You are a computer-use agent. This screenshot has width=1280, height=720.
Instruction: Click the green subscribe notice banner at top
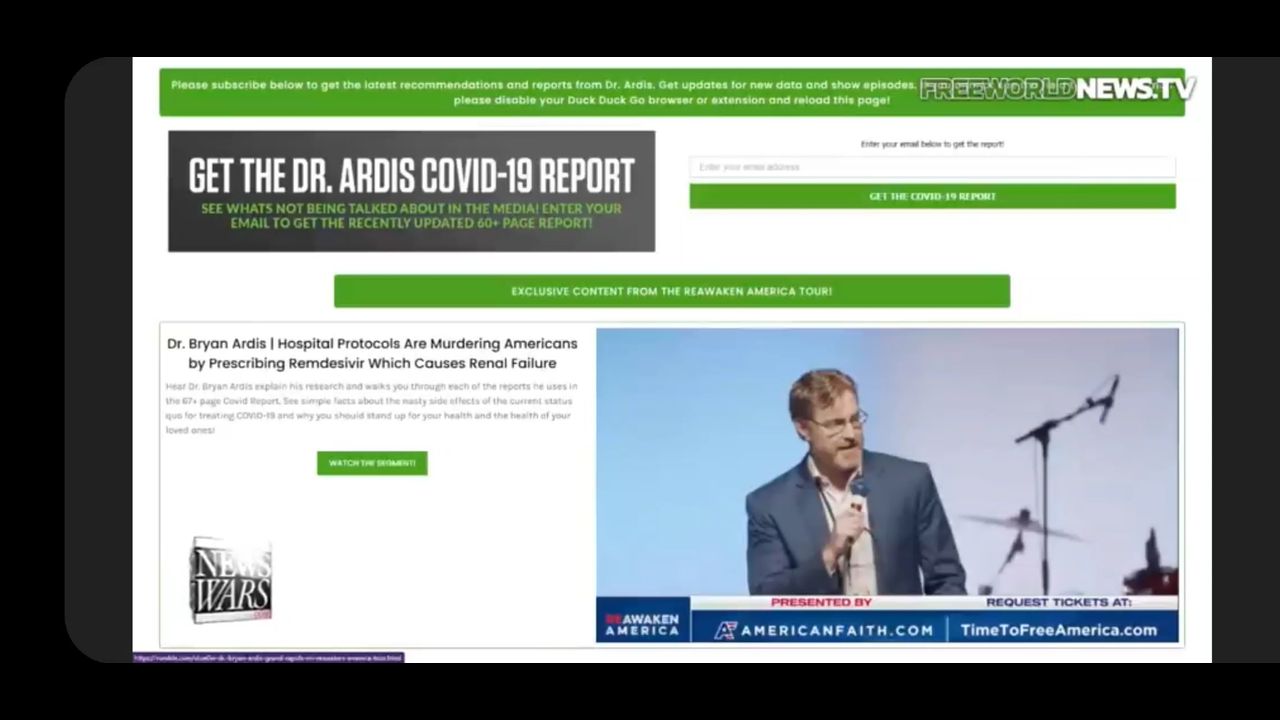[540, 92]
